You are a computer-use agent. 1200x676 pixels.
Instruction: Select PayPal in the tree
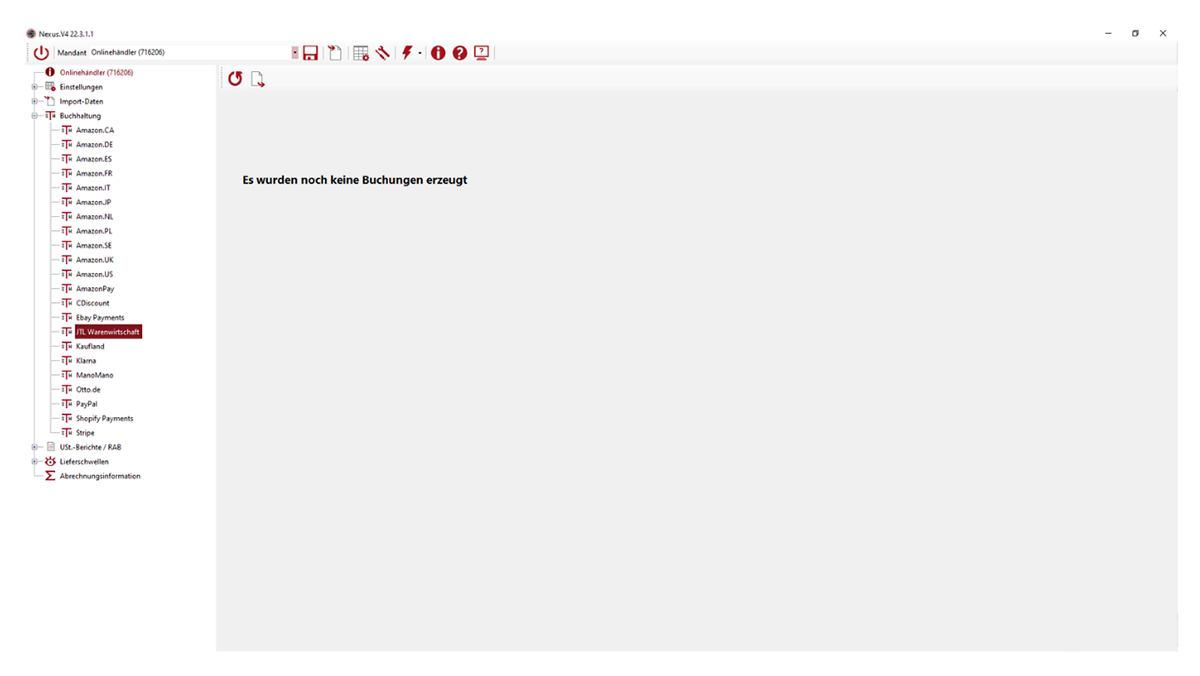coord(86,404)
